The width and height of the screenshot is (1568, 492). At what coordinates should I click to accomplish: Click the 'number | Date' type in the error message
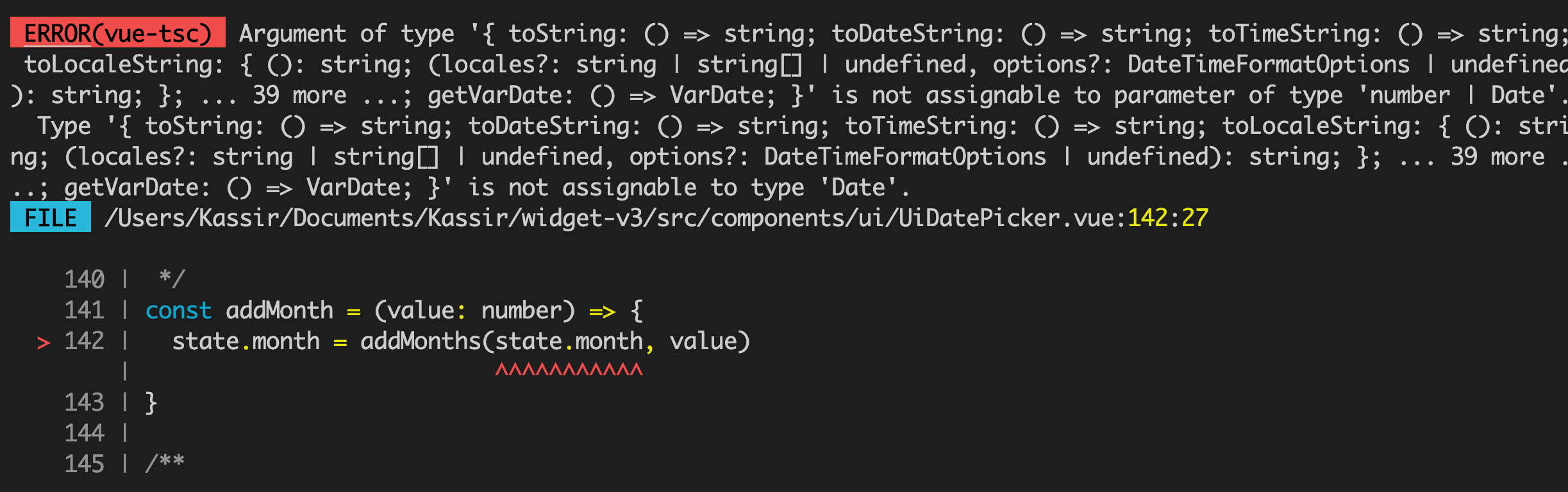point(1462,95)
